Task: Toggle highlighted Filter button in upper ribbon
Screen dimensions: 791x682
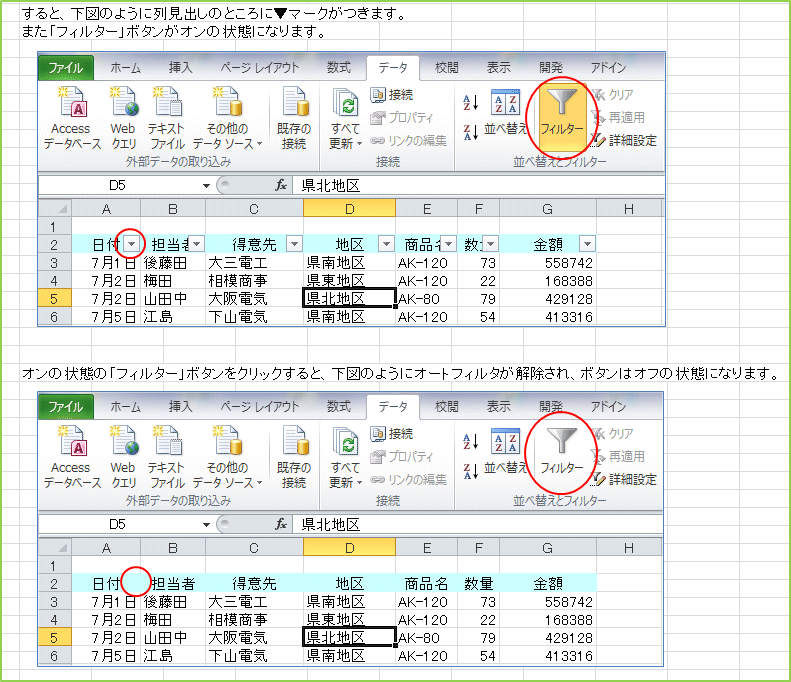Action: click(x=561, y=116)
